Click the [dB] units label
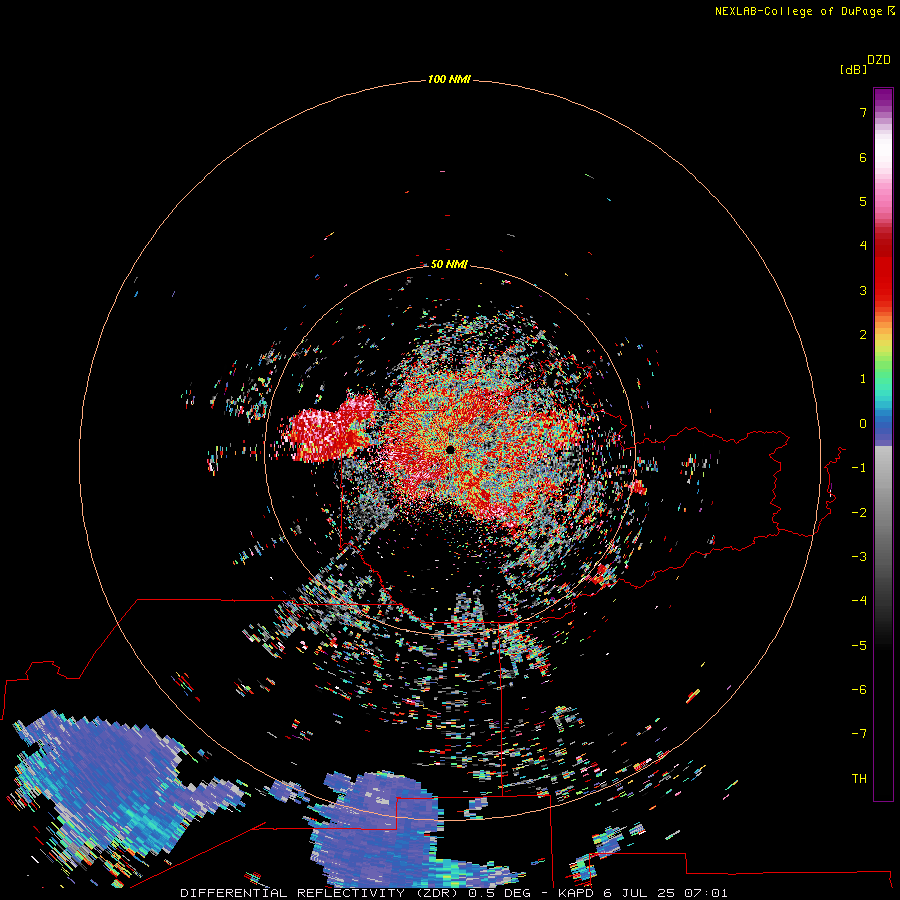 pyautogui.click(x=853, y=69)
